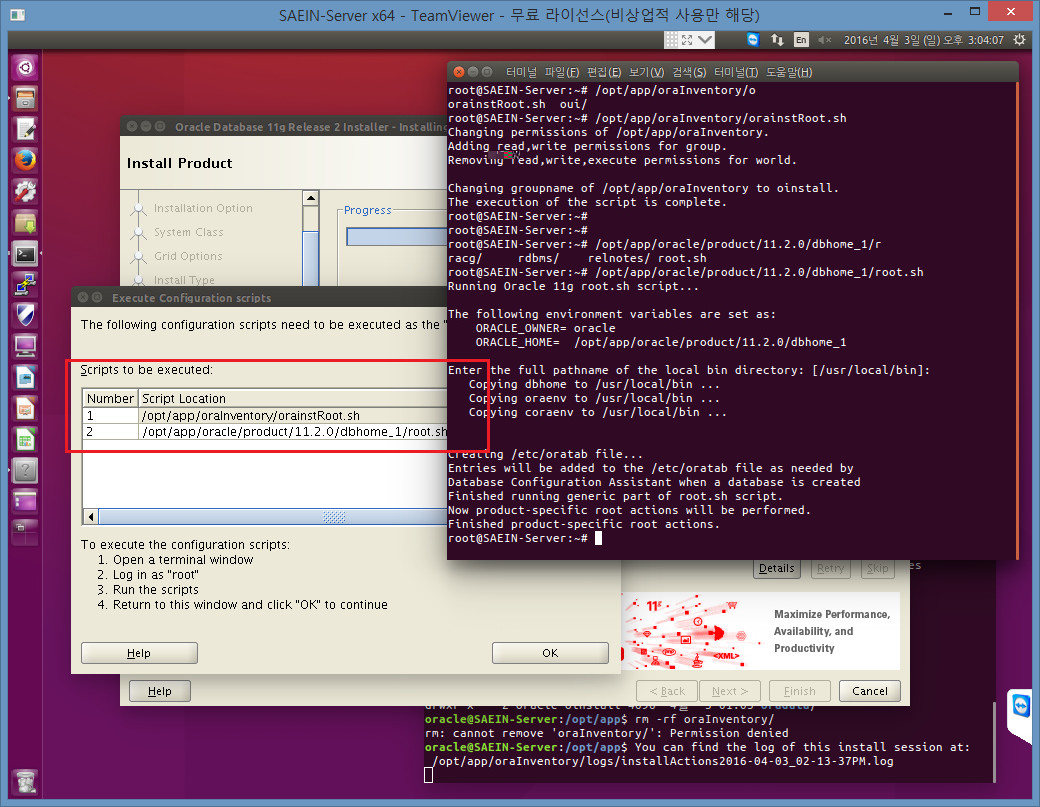This screenshot has width=1040, height=807.
Task: Open the 보기(V) menu in terminal
Action: pyautogui.click(x=646, y=72)
